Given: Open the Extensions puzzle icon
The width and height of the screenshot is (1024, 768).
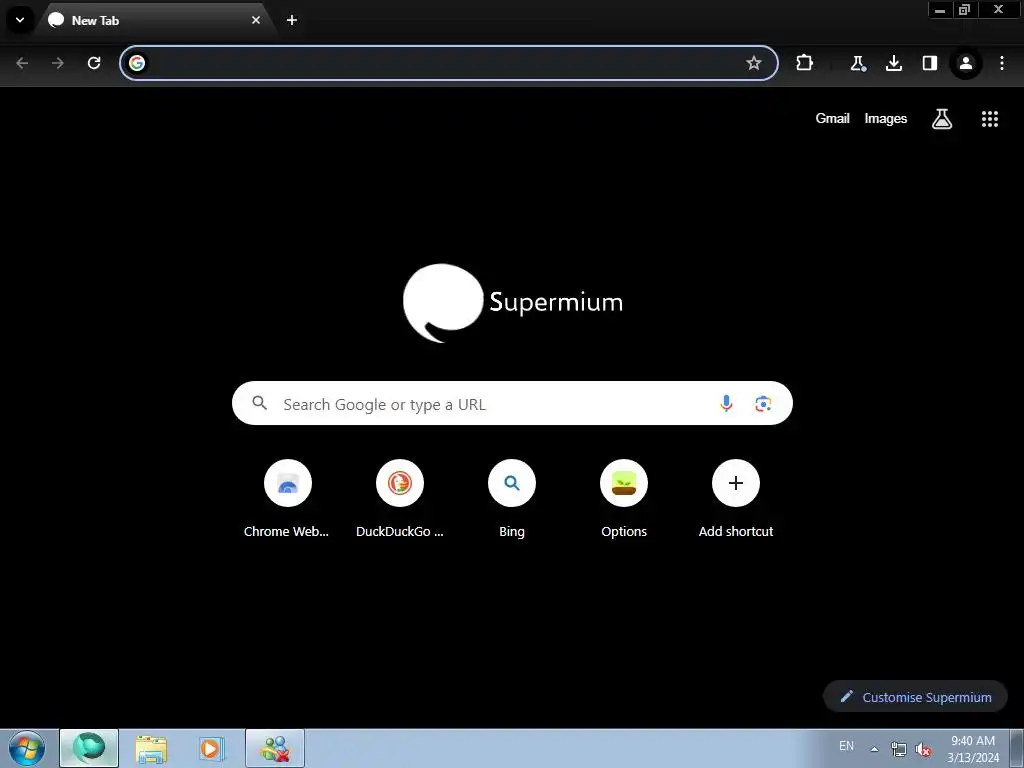Looking at the screenshot, I should [x=805, y=63].
